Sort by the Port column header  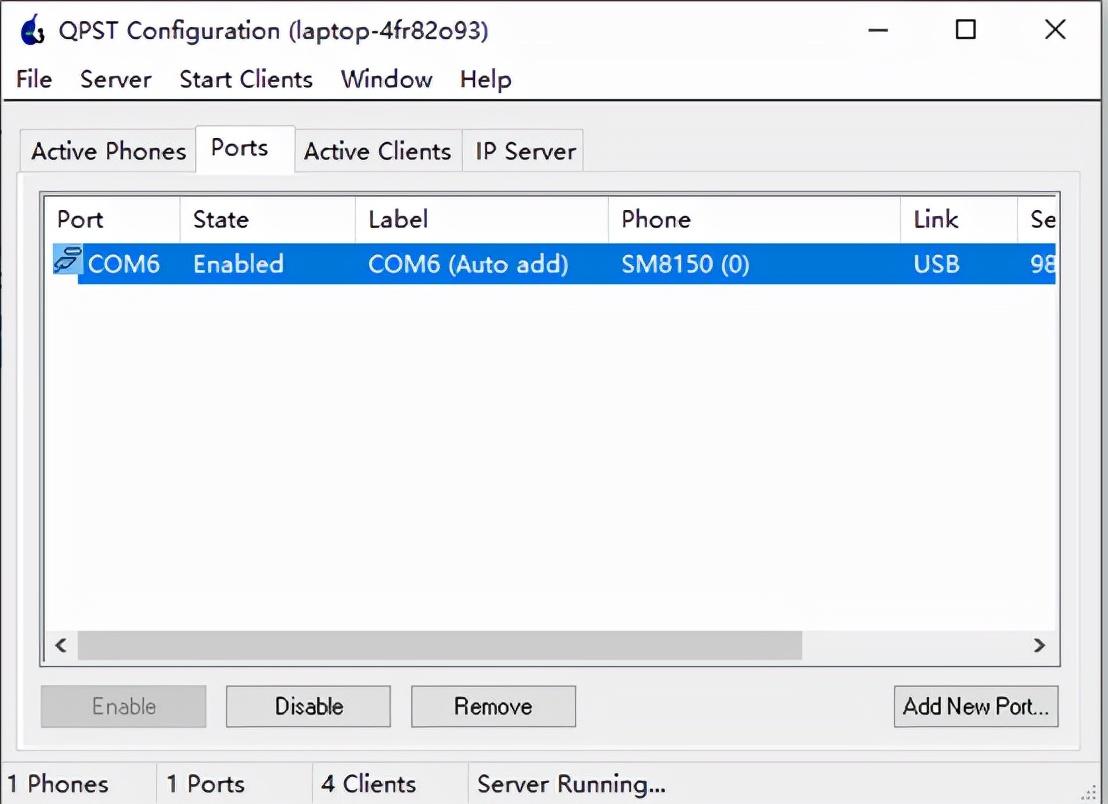tap(113, 219)
